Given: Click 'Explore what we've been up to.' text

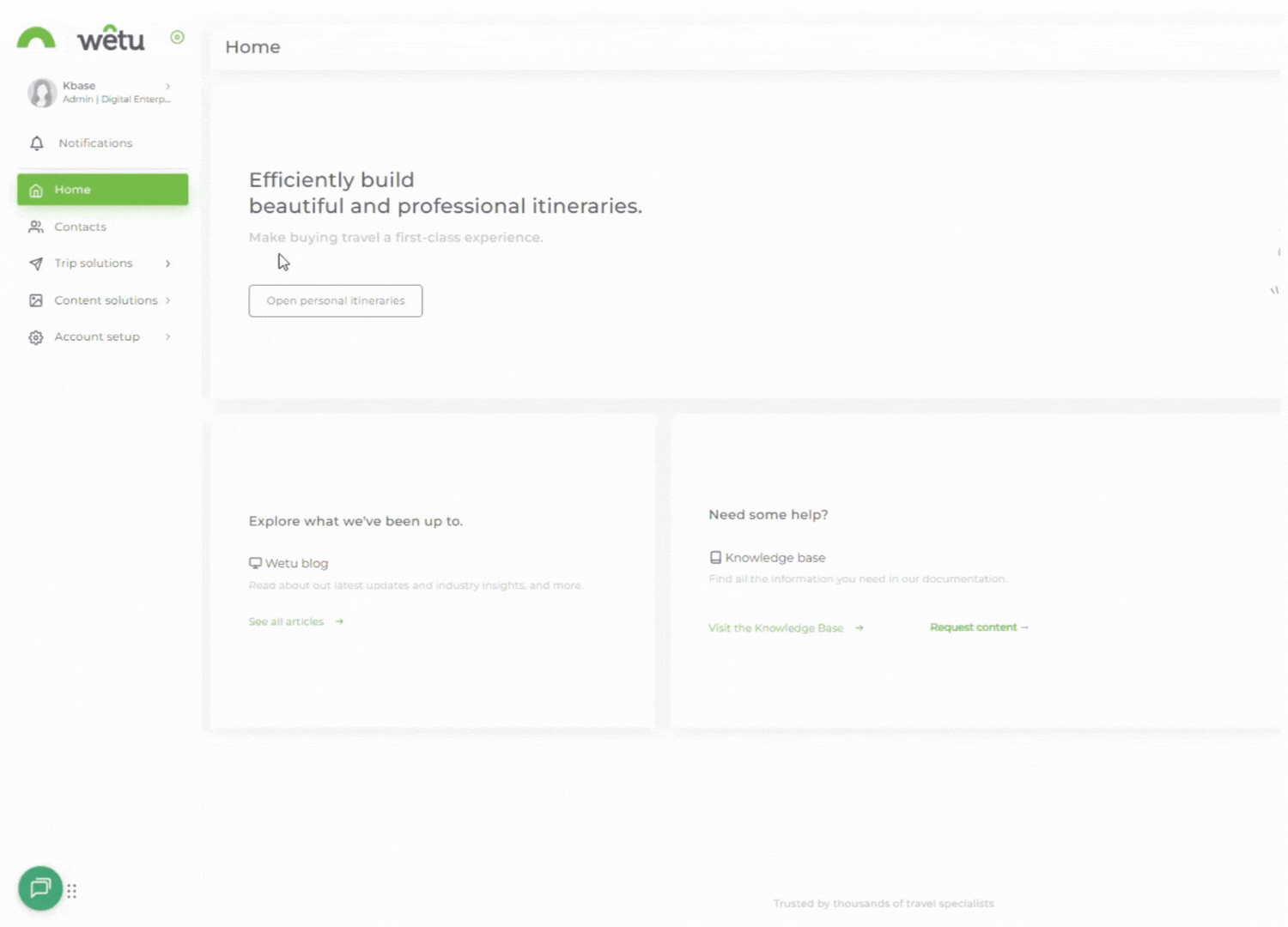Looking at the screenshot, I should click(x=355, y=521).
